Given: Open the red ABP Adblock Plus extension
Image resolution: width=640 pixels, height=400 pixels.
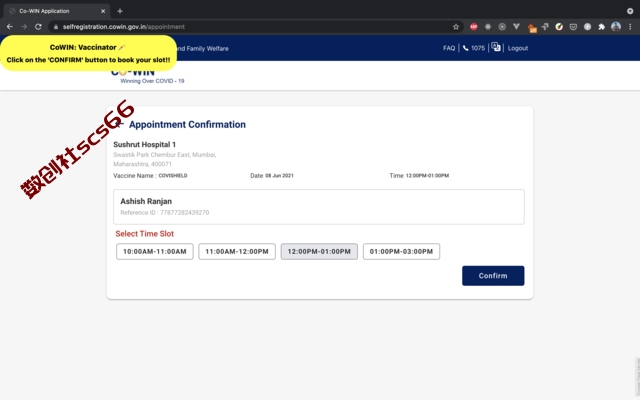Looking at the screenshot, I should 473,27.
